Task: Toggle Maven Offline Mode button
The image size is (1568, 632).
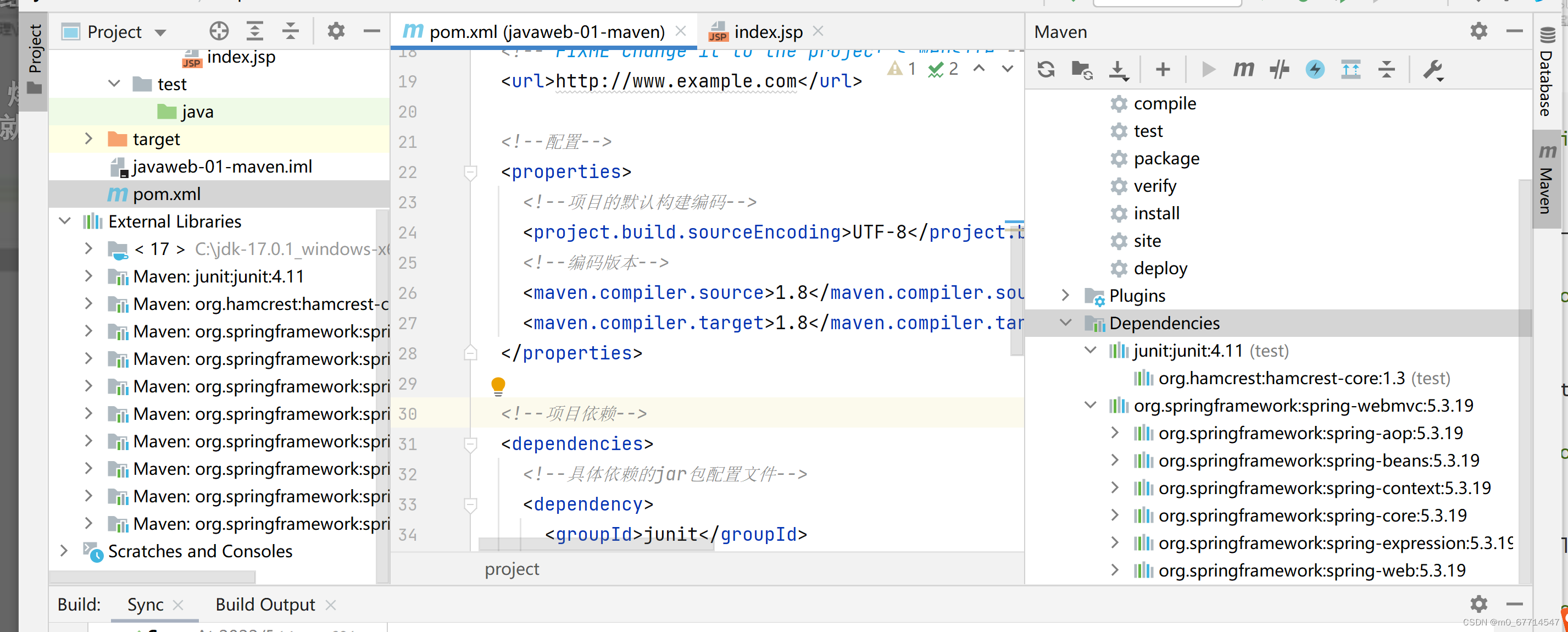Action: point(1279,69)
